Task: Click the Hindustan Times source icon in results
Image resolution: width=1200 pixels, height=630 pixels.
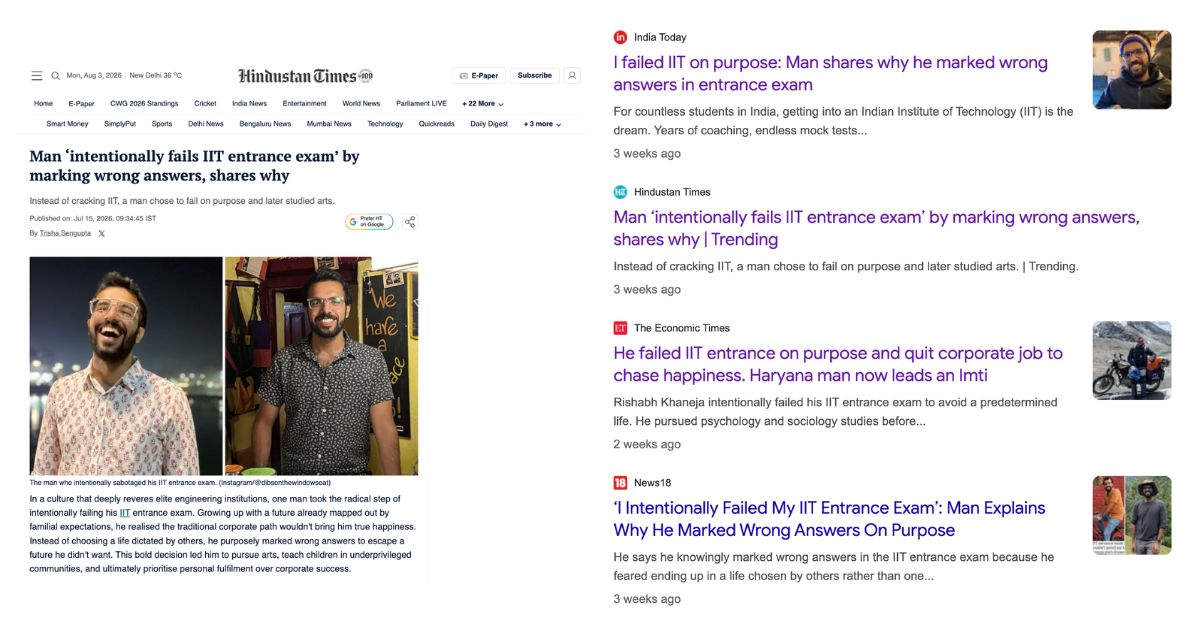Action: coord(621,192)
